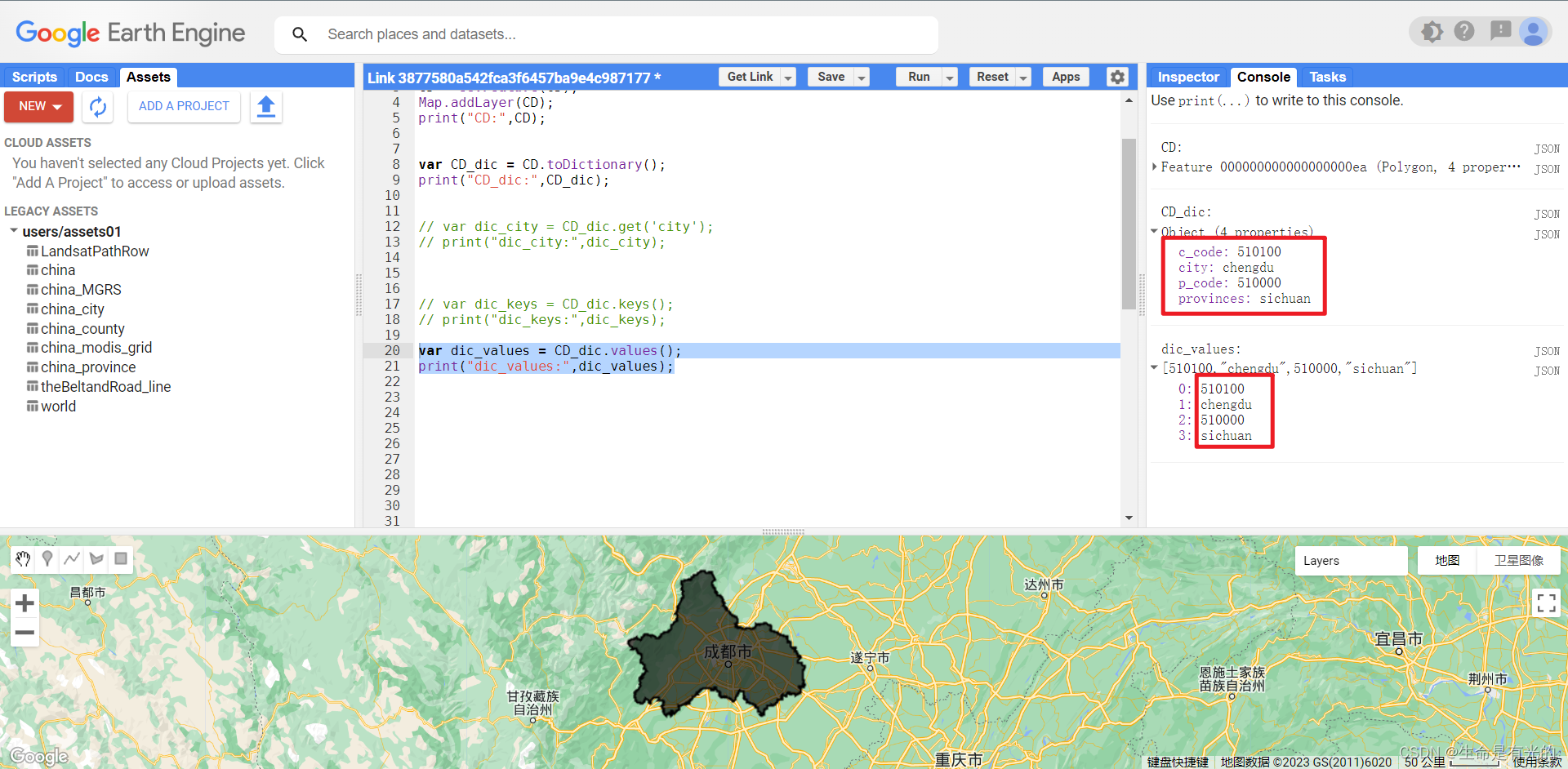Screen dimensions: 1568x769
Task: Open the china_county asset
Action: coord(82,328)
